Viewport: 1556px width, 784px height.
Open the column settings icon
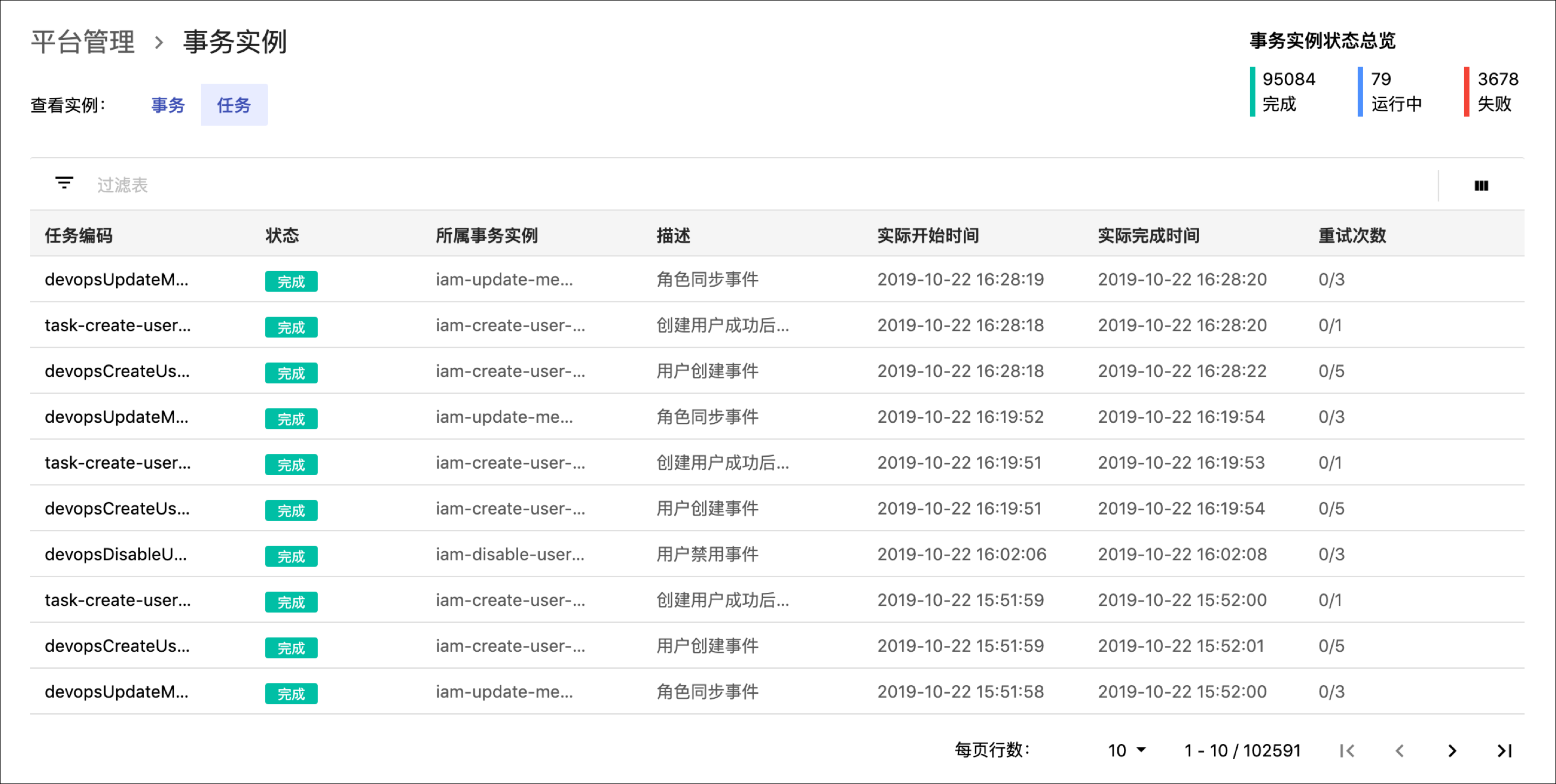click(1481, 185)
